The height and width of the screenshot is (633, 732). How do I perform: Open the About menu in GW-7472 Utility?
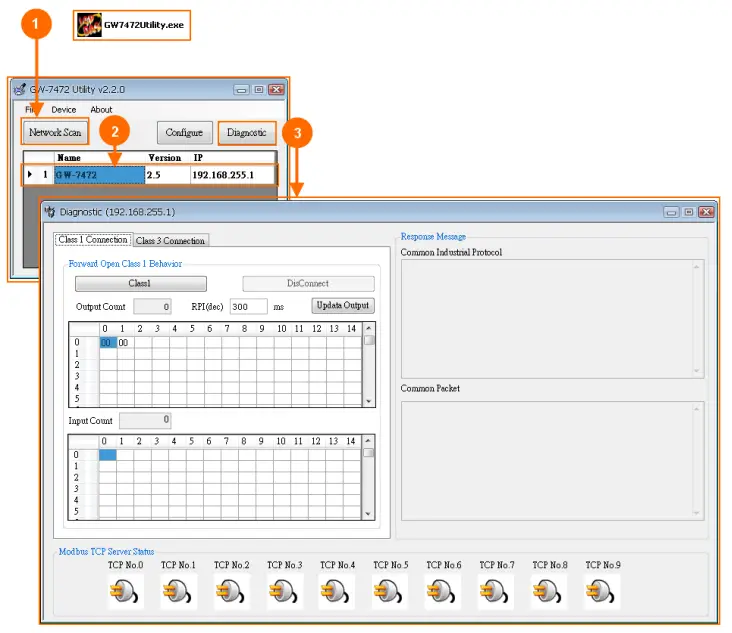(x=101, y=110)
